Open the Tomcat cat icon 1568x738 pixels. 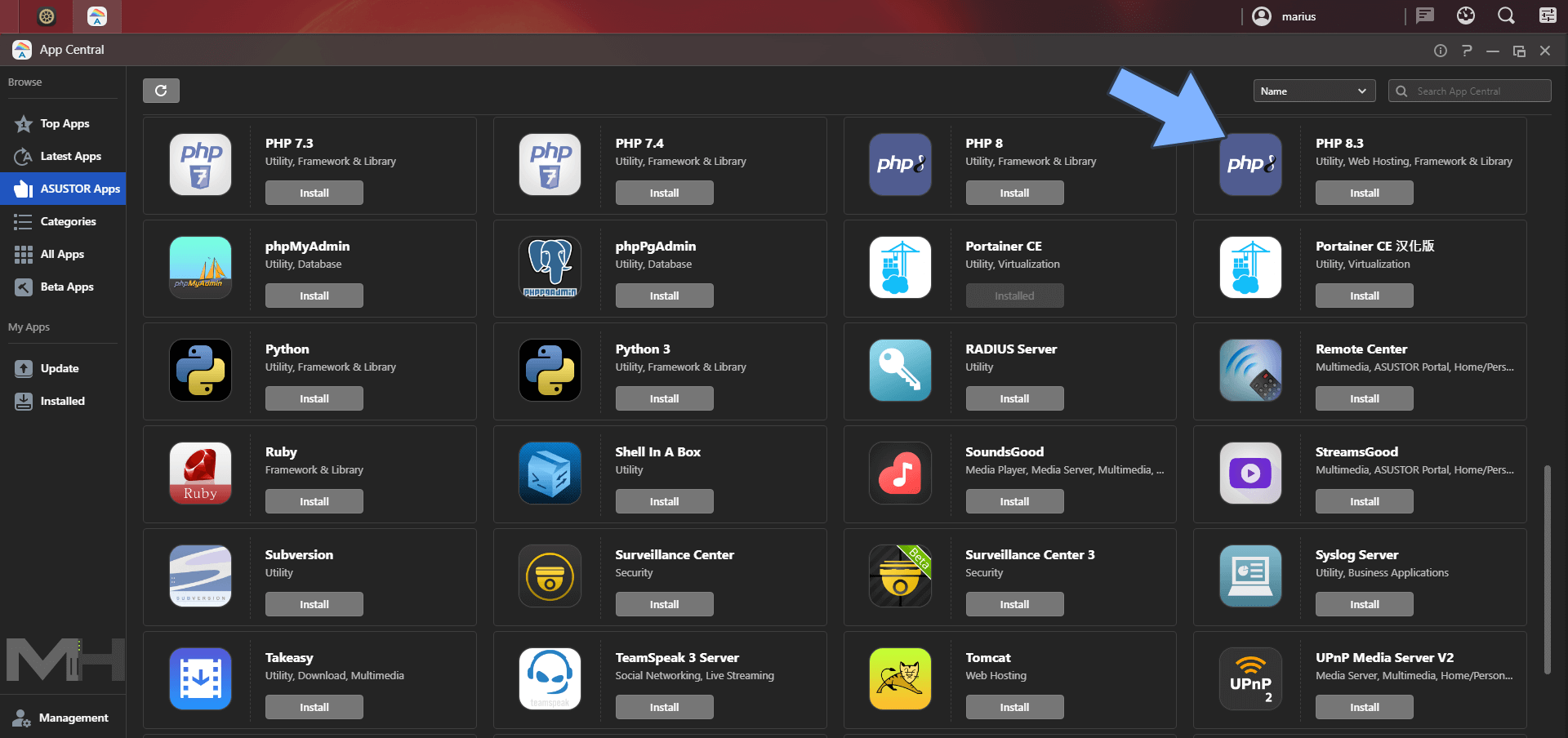(900, 679)
